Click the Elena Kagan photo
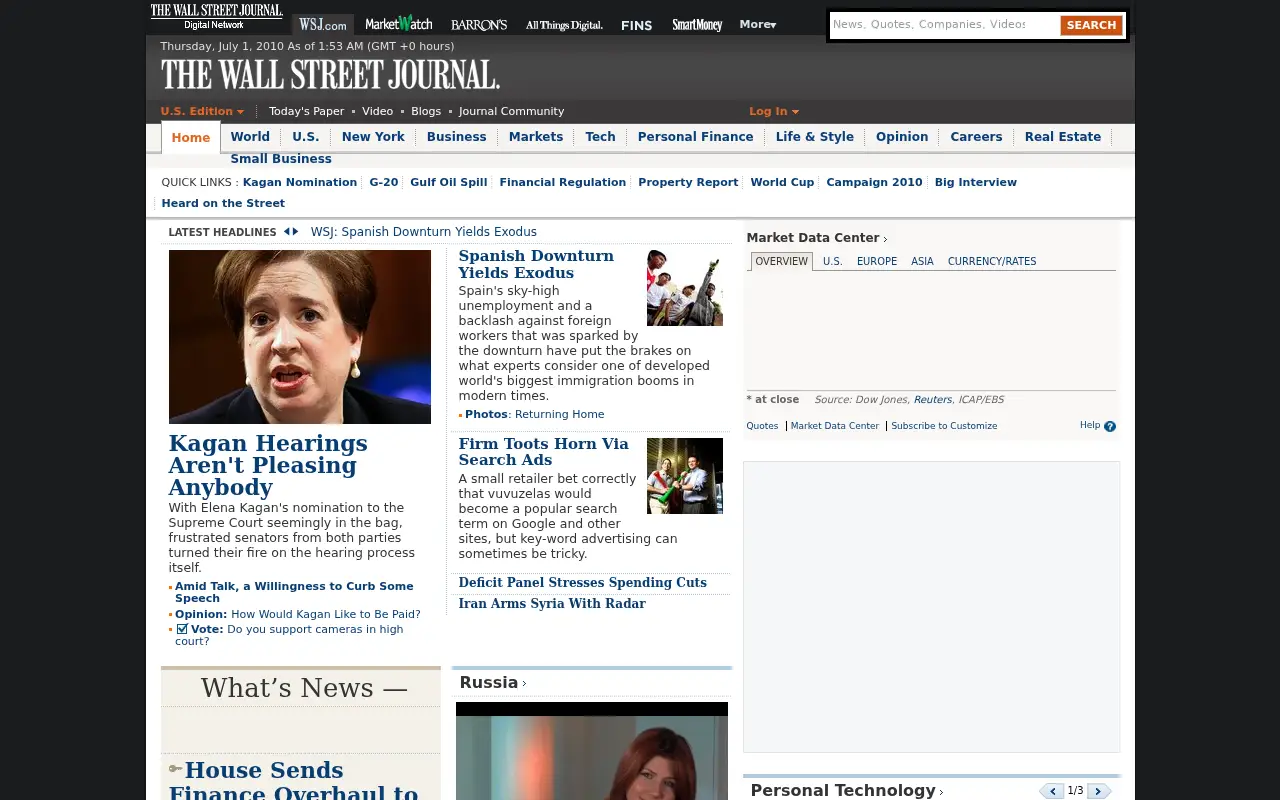Image resolution: width=1280 pixels, height=800 pixels. (300, 337)
